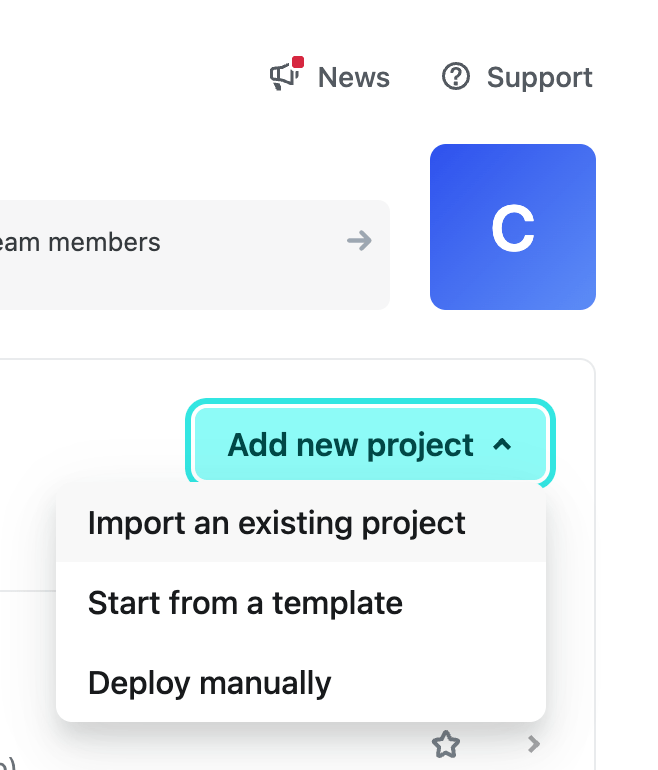Click the blue C team avatar

(x=513, y=227)
